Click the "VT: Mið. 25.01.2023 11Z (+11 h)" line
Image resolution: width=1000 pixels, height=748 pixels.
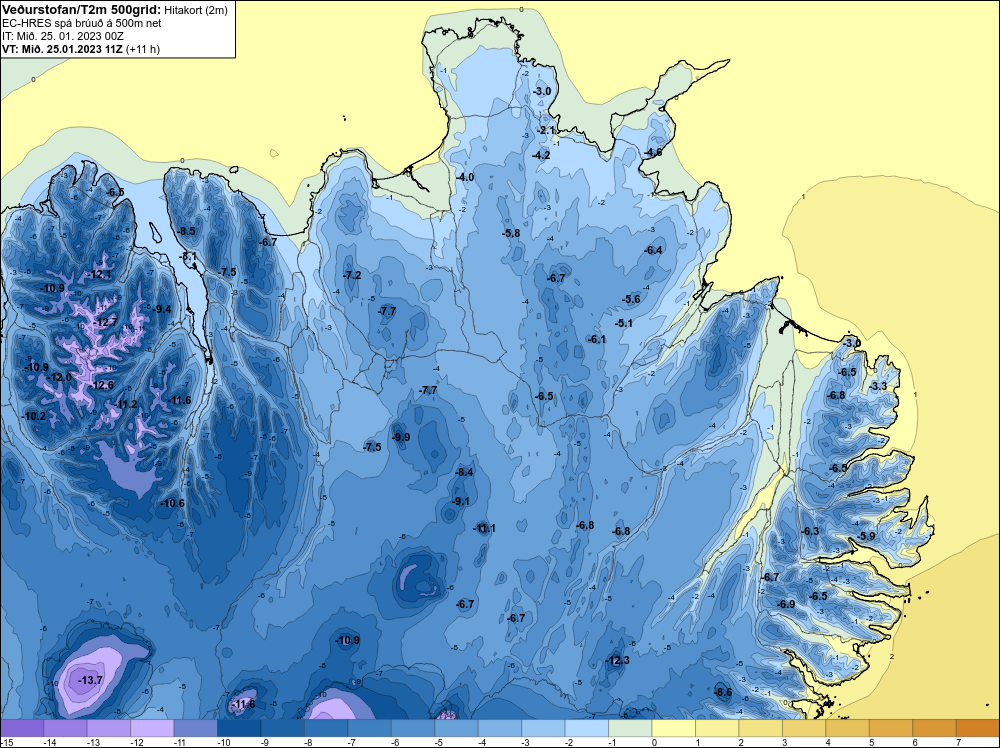81,49
